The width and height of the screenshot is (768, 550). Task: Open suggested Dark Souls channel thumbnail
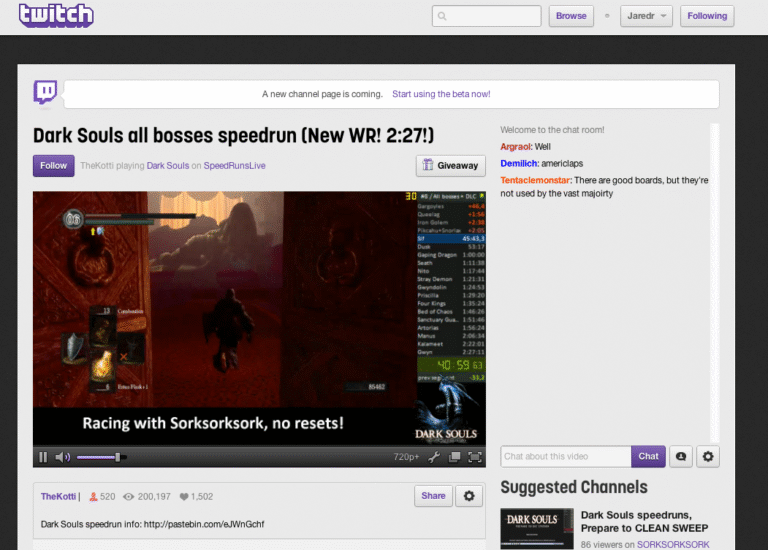tap(537, 528)
